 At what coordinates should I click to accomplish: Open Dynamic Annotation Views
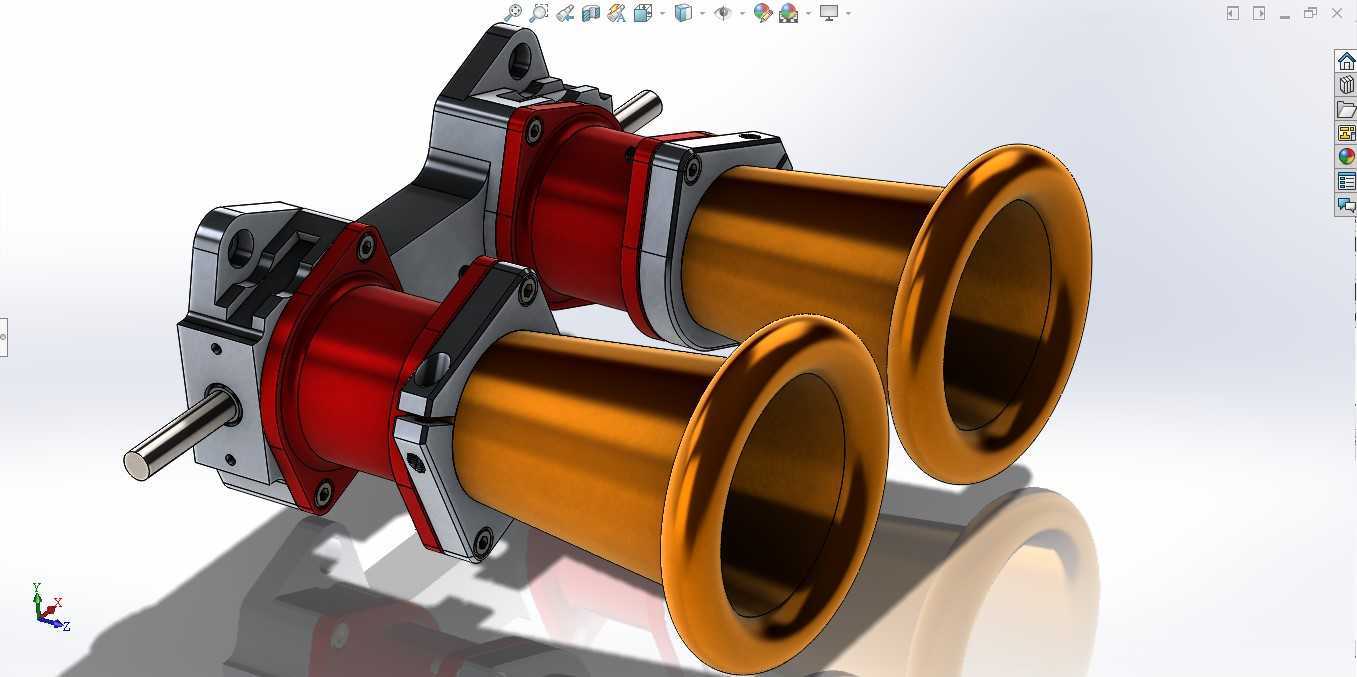tap(616, 13)
